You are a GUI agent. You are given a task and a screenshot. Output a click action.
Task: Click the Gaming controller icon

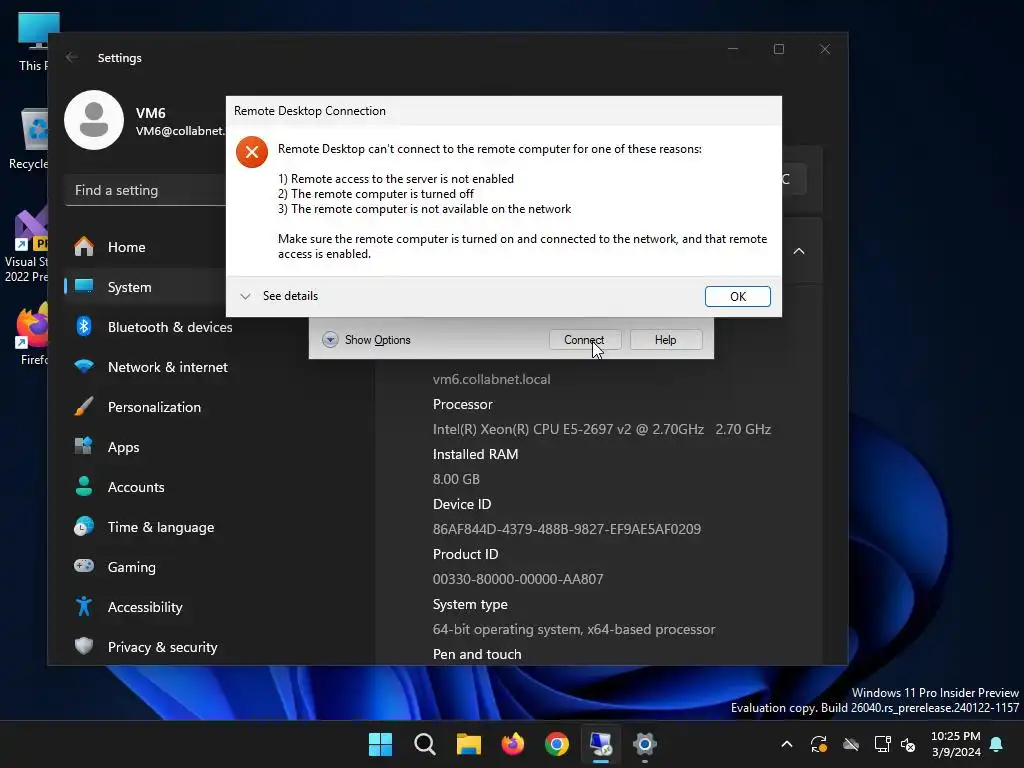pos(84,566)
